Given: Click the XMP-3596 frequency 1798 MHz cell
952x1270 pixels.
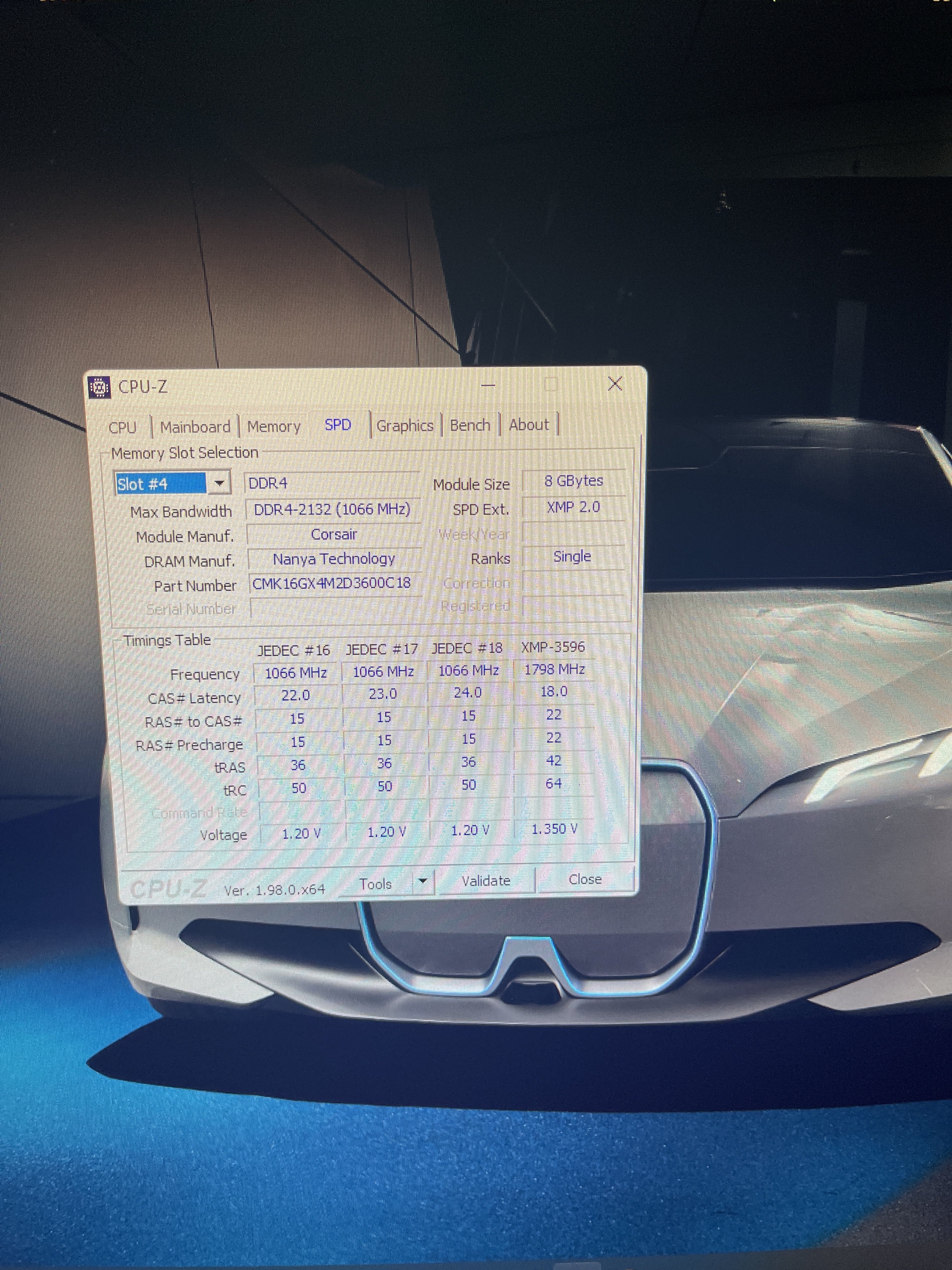Looking at the screenshot, I should tap(554, 669).
